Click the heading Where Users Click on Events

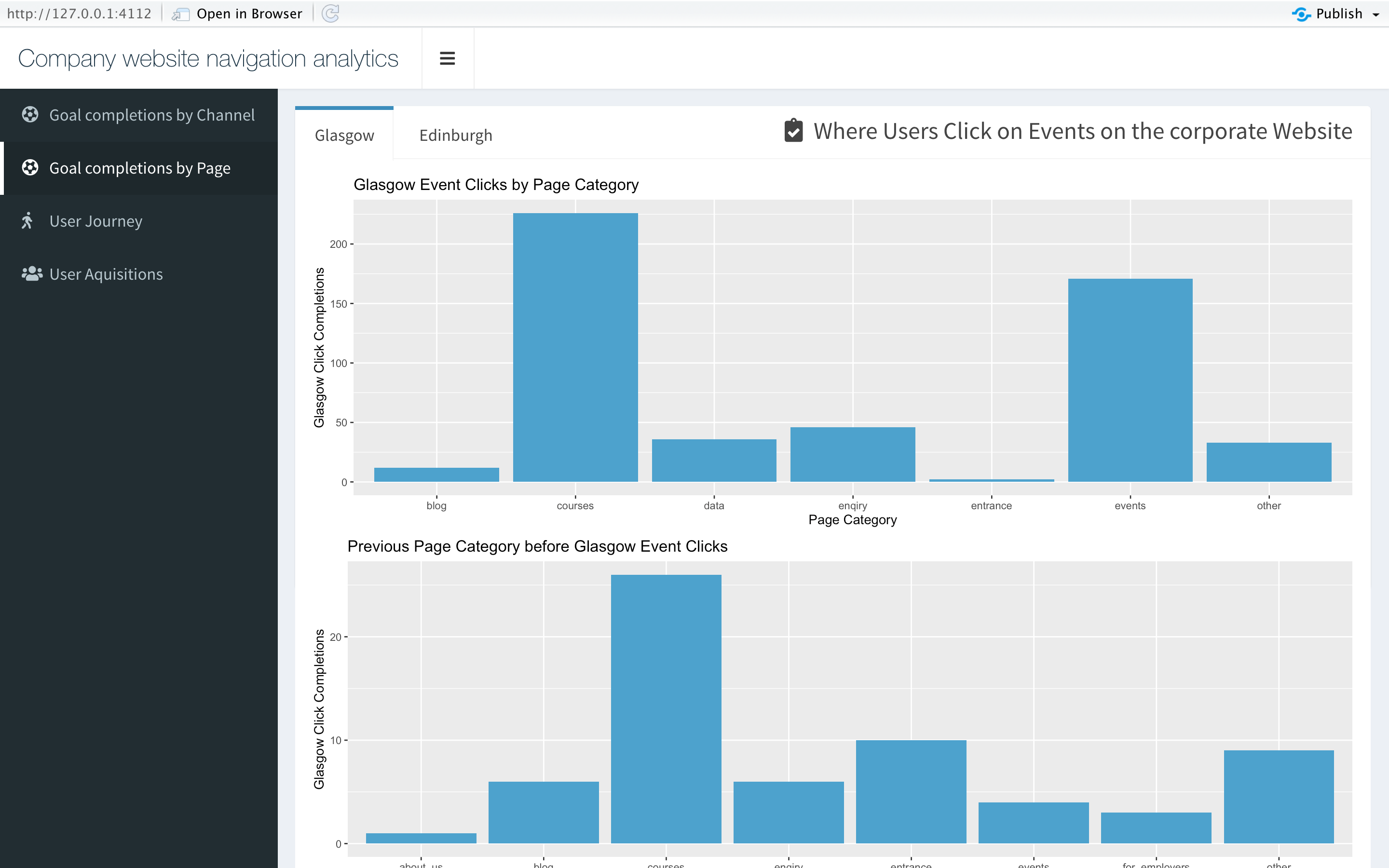(x=1082, y=132)
